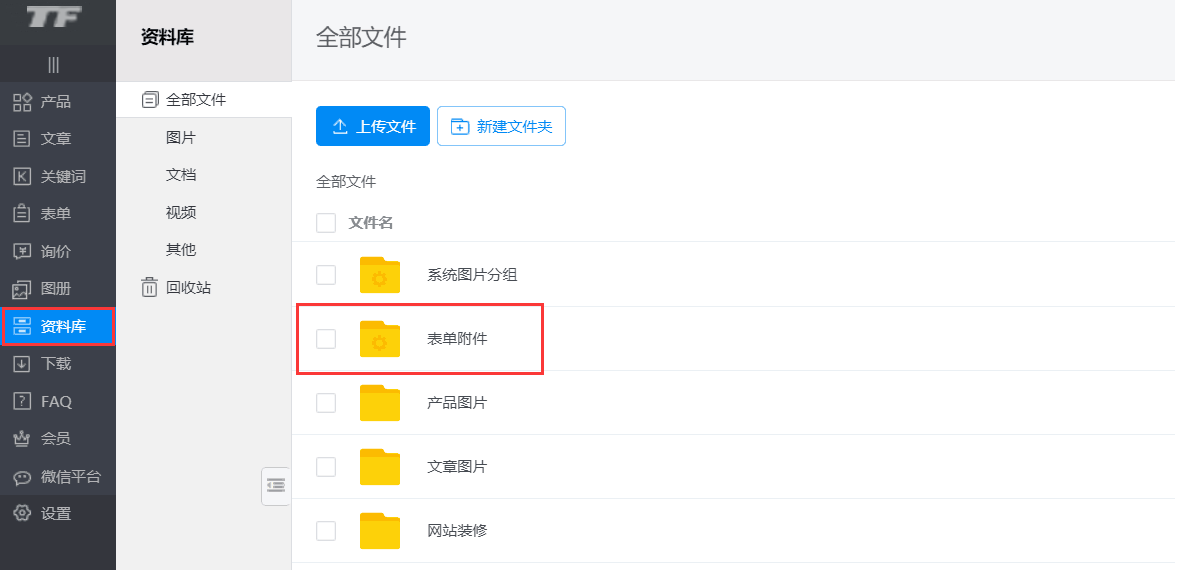Click the 上传文件 upload button
The width and height of the screenshot is (1184, 583).
[x=373, y=126]
